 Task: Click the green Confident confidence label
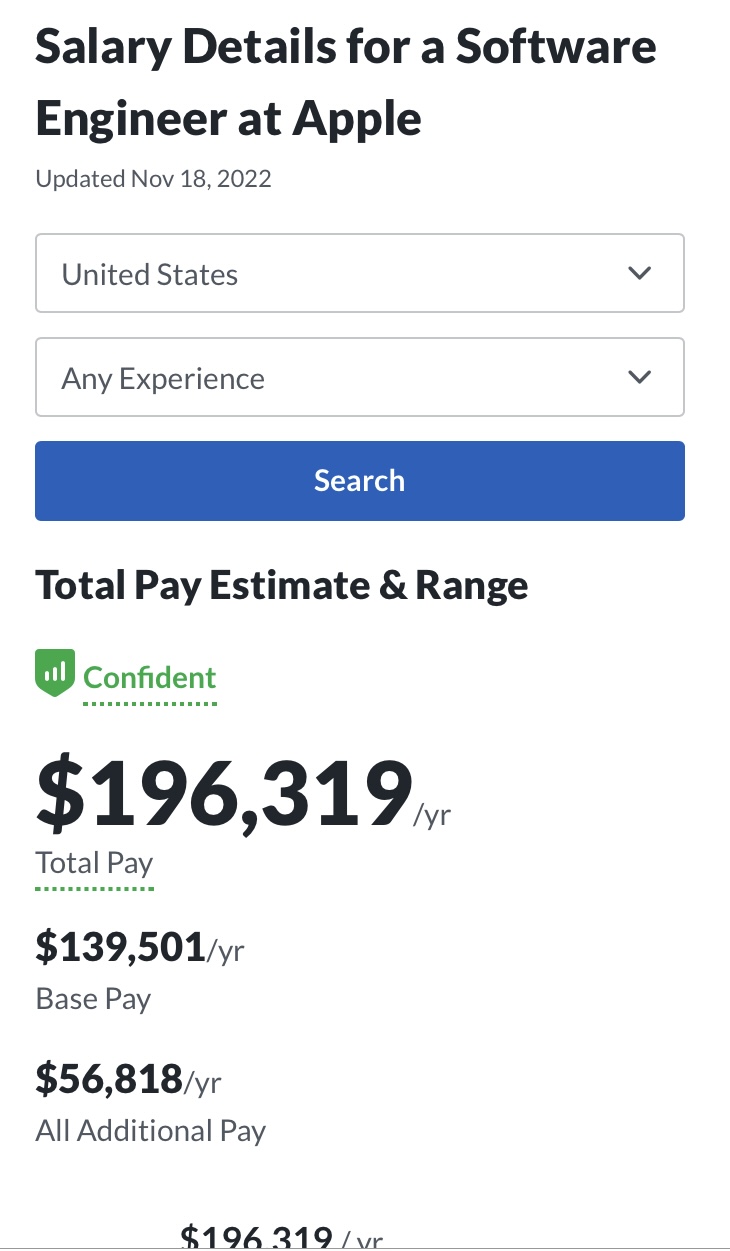[x=150, y=678]
